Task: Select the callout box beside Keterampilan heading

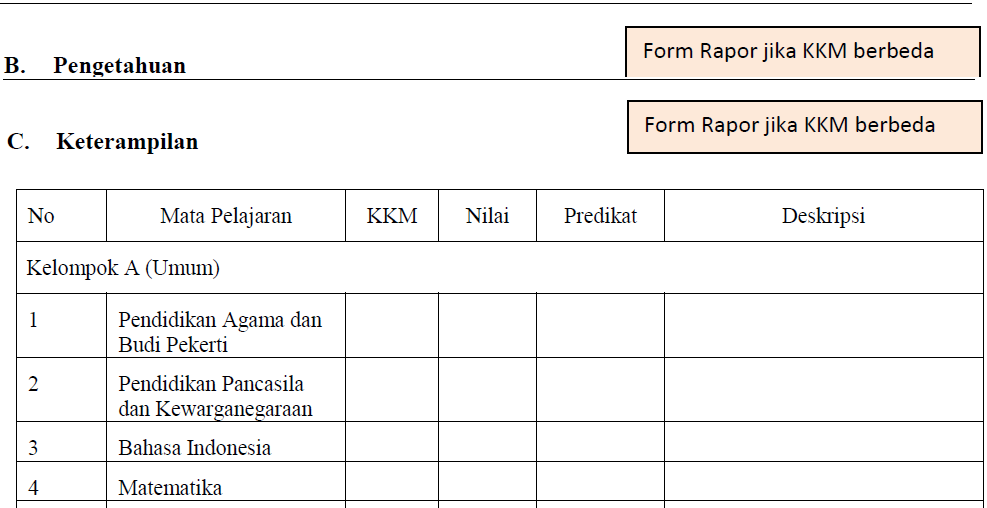Action: 804,126
